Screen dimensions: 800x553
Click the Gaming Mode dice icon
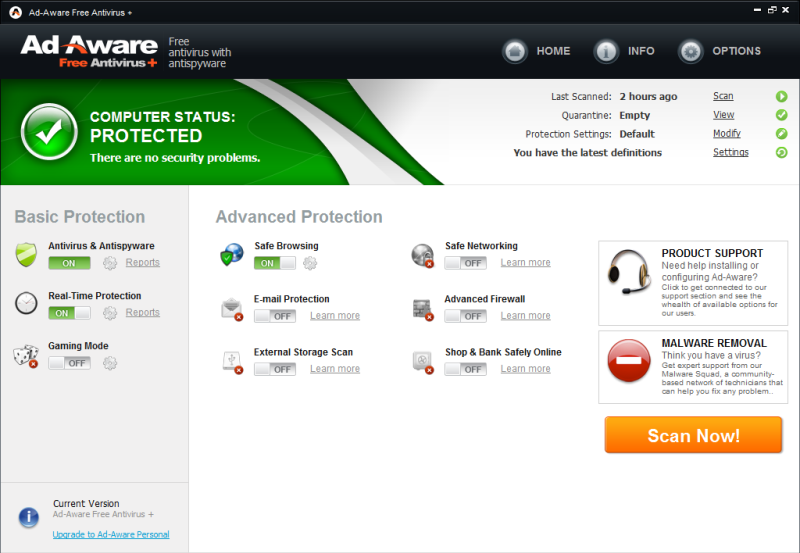pyautogui.click(x=26, y=356)
